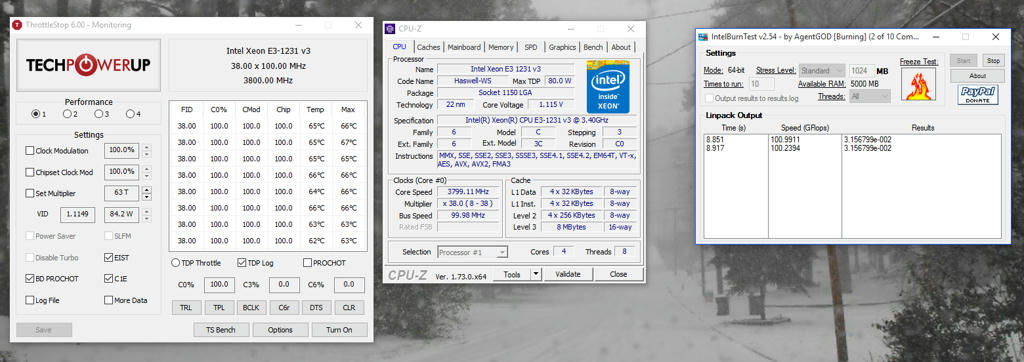Viewport: 1024px width, 362px height.
Task: Switch to the CPU tab in CPU-Z
Action: coord(400,47)
